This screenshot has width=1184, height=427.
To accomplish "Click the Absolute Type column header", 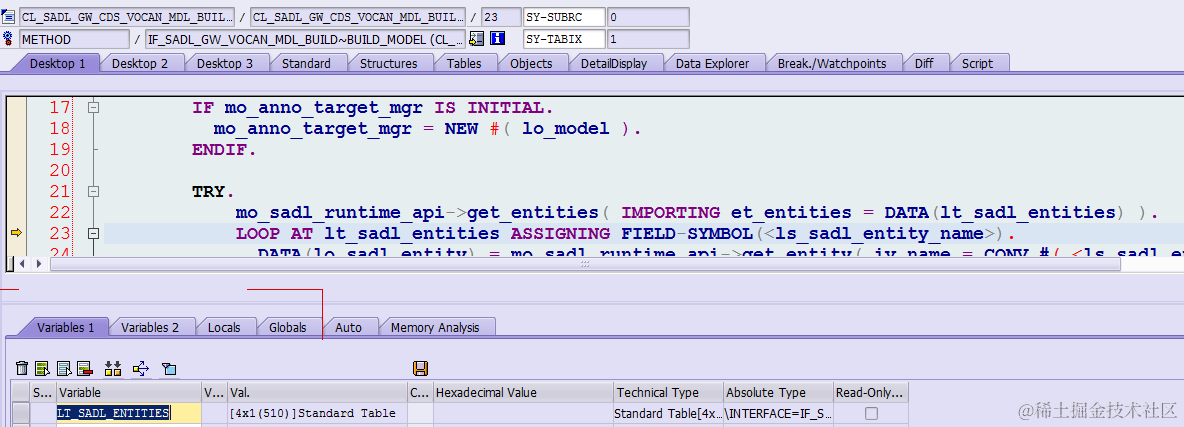I will pyautogui.click(x=778, y=392).
